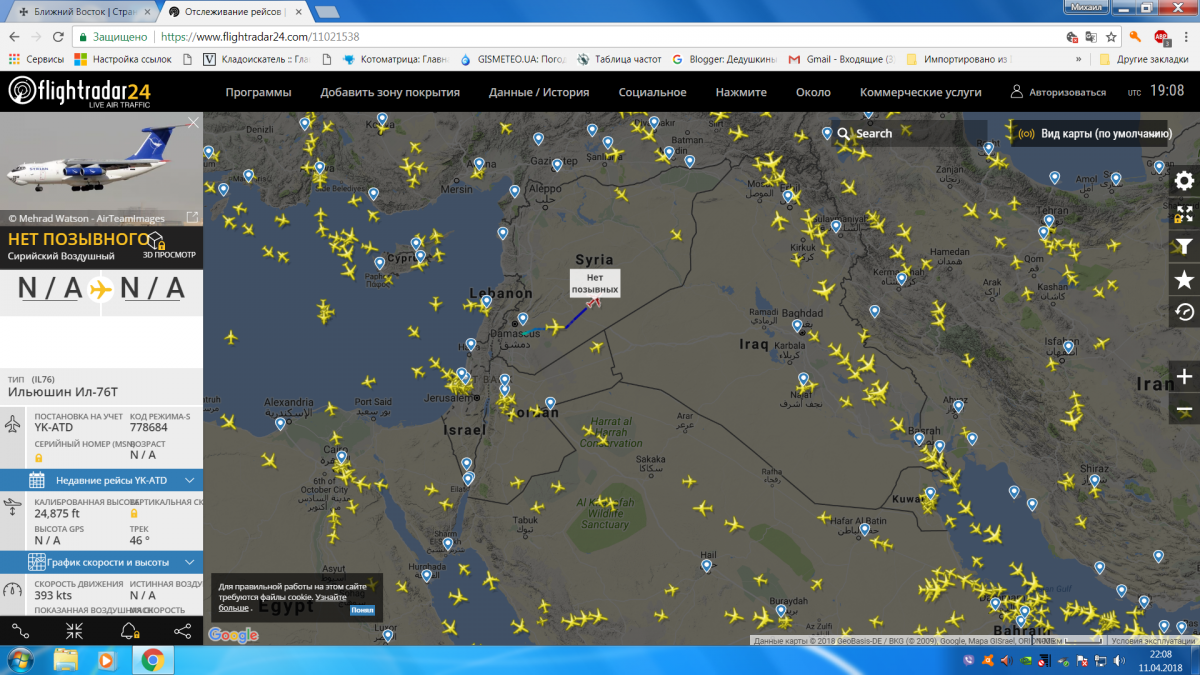Open GISMETEO.UA bookmark
The height and width of the screenshot is (675, 1200).
512,59
